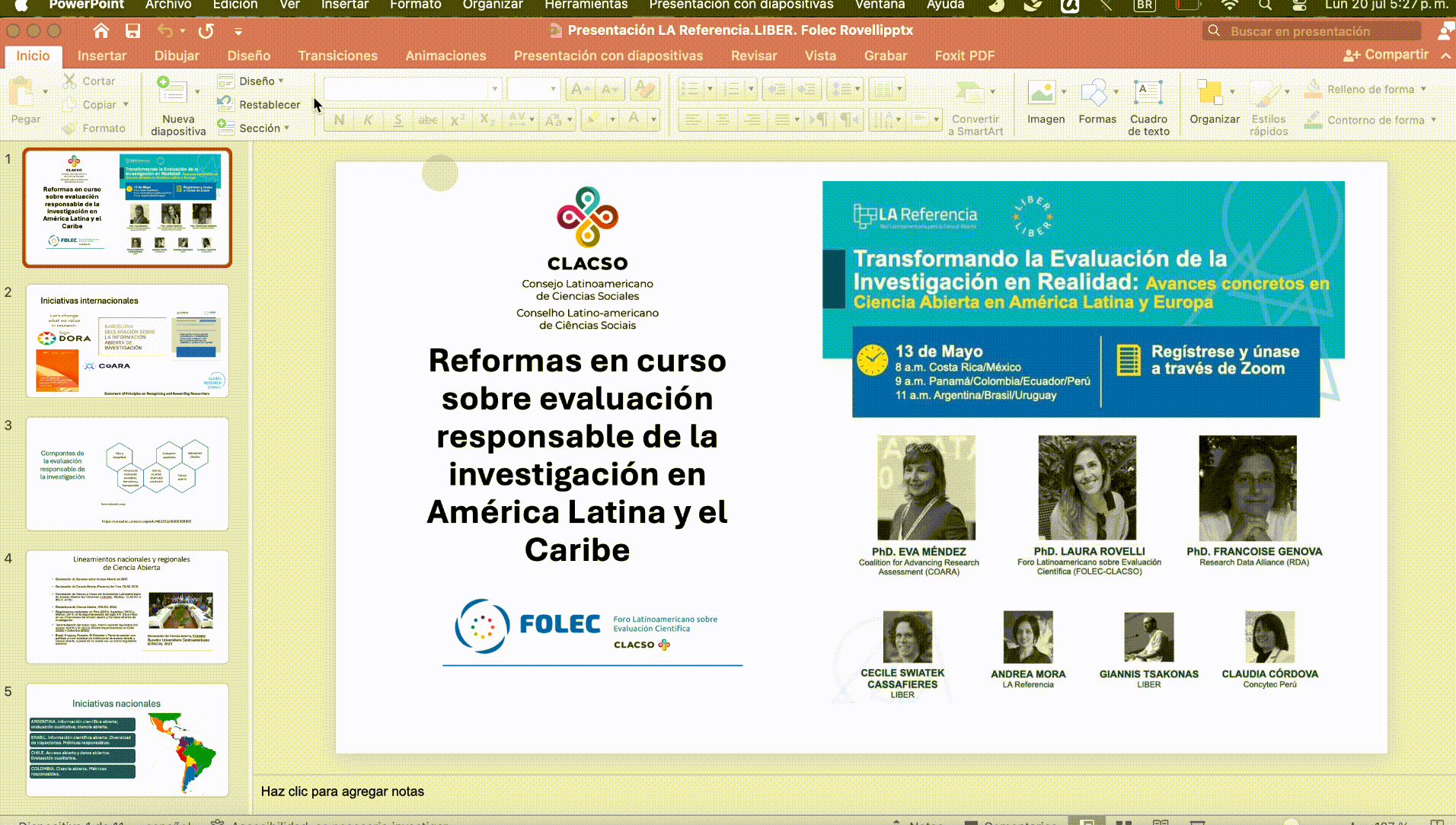This screenshot has height=825, width=1456.
Task: Decrease list indent level
Action: pyautogui.click(x=776, y=89)
